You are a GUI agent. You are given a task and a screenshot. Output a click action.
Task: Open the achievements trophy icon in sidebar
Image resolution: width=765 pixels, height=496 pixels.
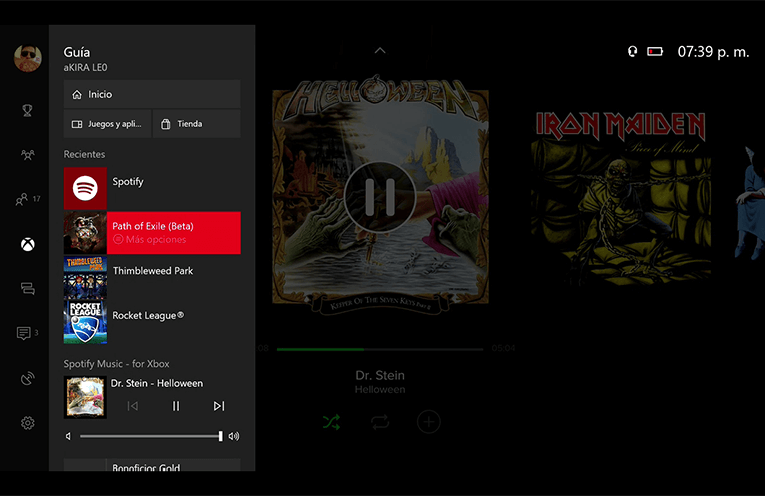(x=27, y=111)
